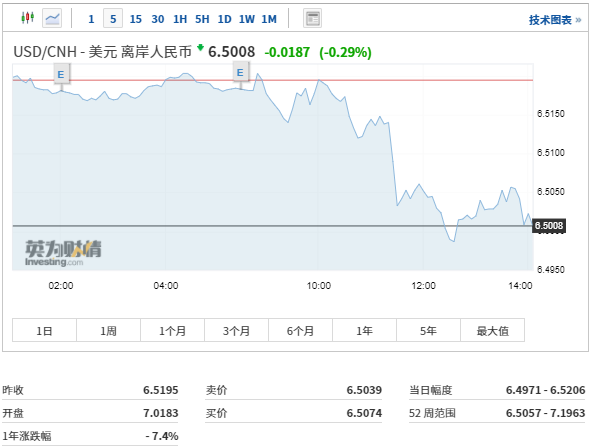Switch chart interval to 5H
The height and width of the screenshot is (447, 593).
click(x=202, y=19)
